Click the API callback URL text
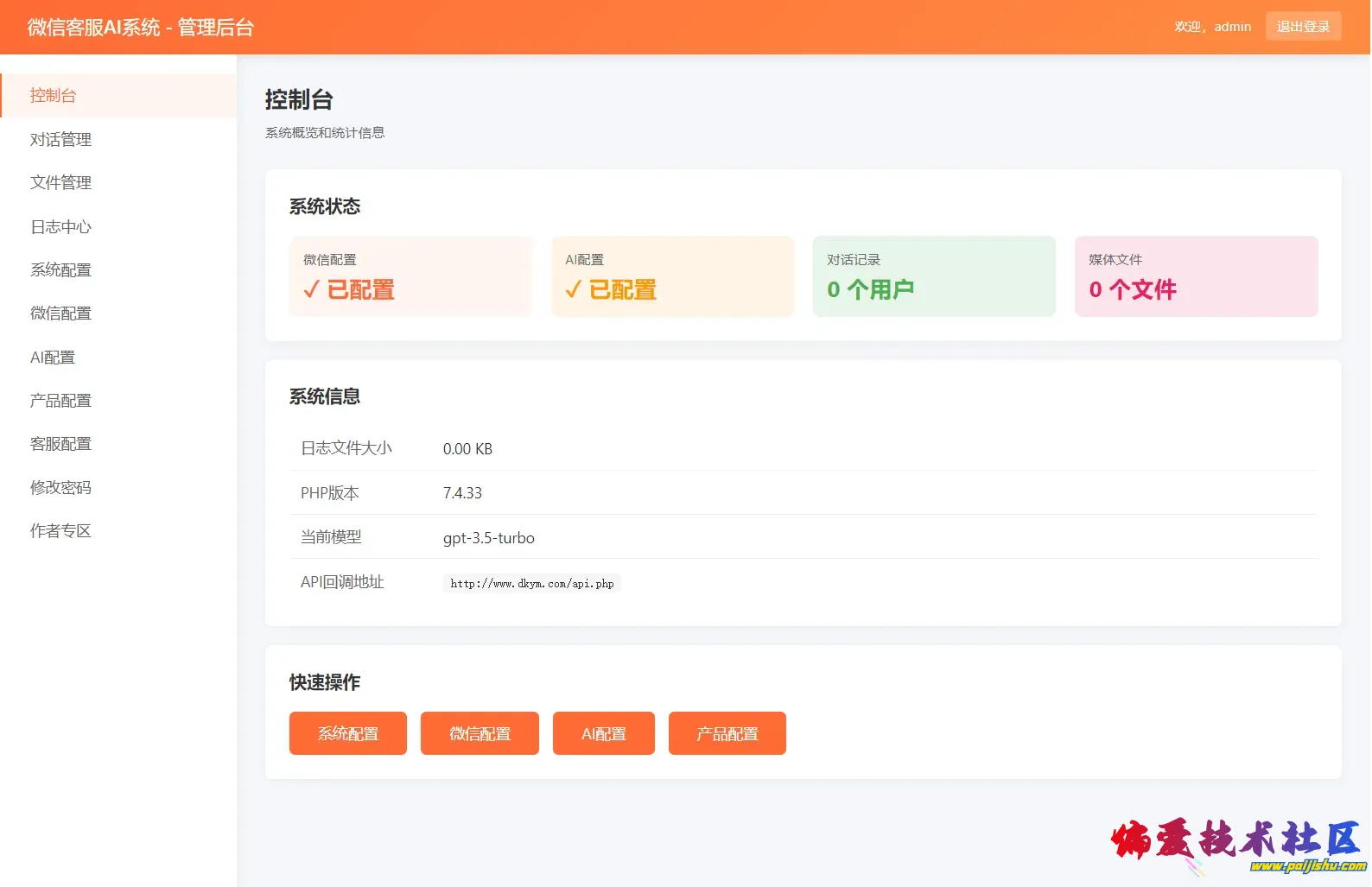 point(531,583)
